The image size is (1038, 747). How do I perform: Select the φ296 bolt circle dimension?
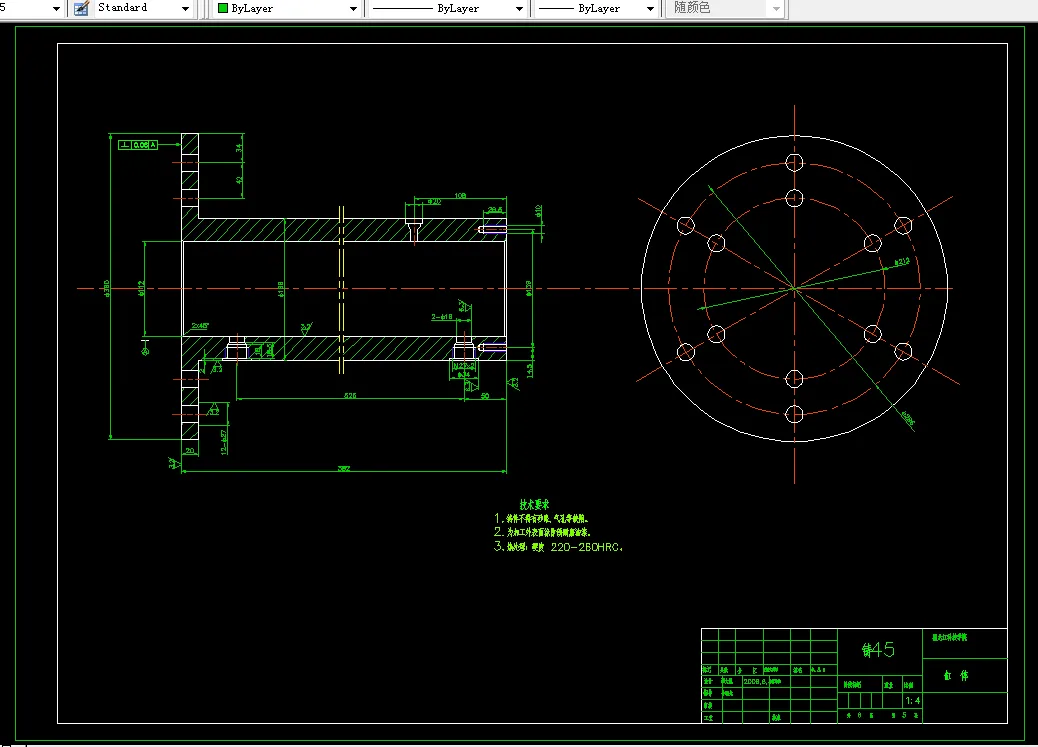[x=908, y=417]
